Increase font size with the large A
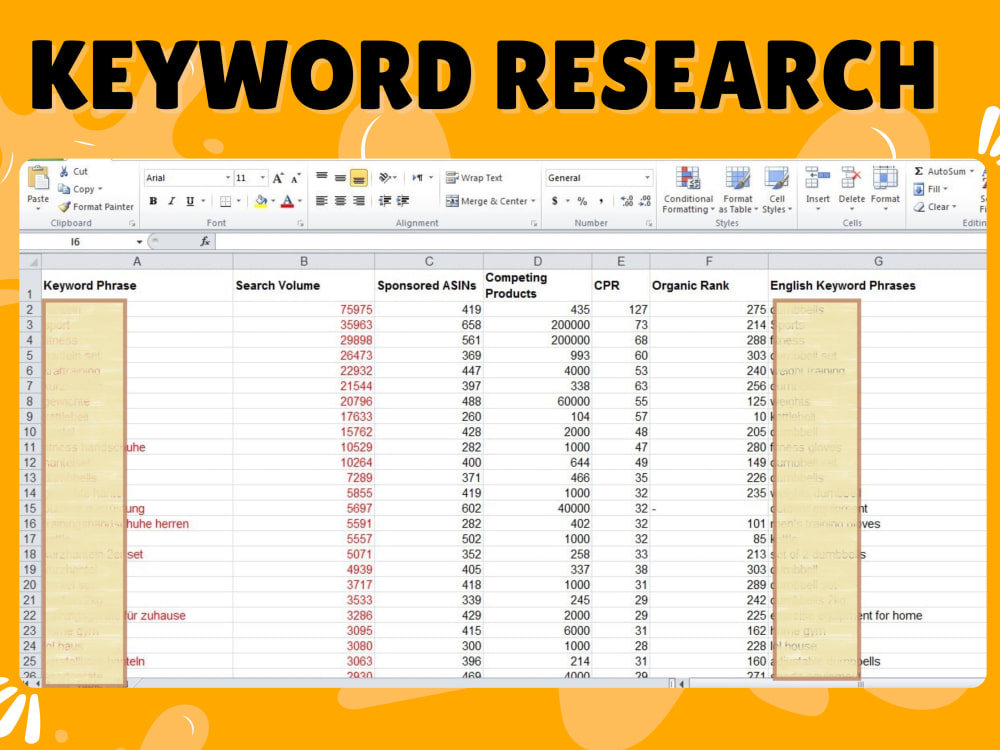 click(x=277, y=179)
